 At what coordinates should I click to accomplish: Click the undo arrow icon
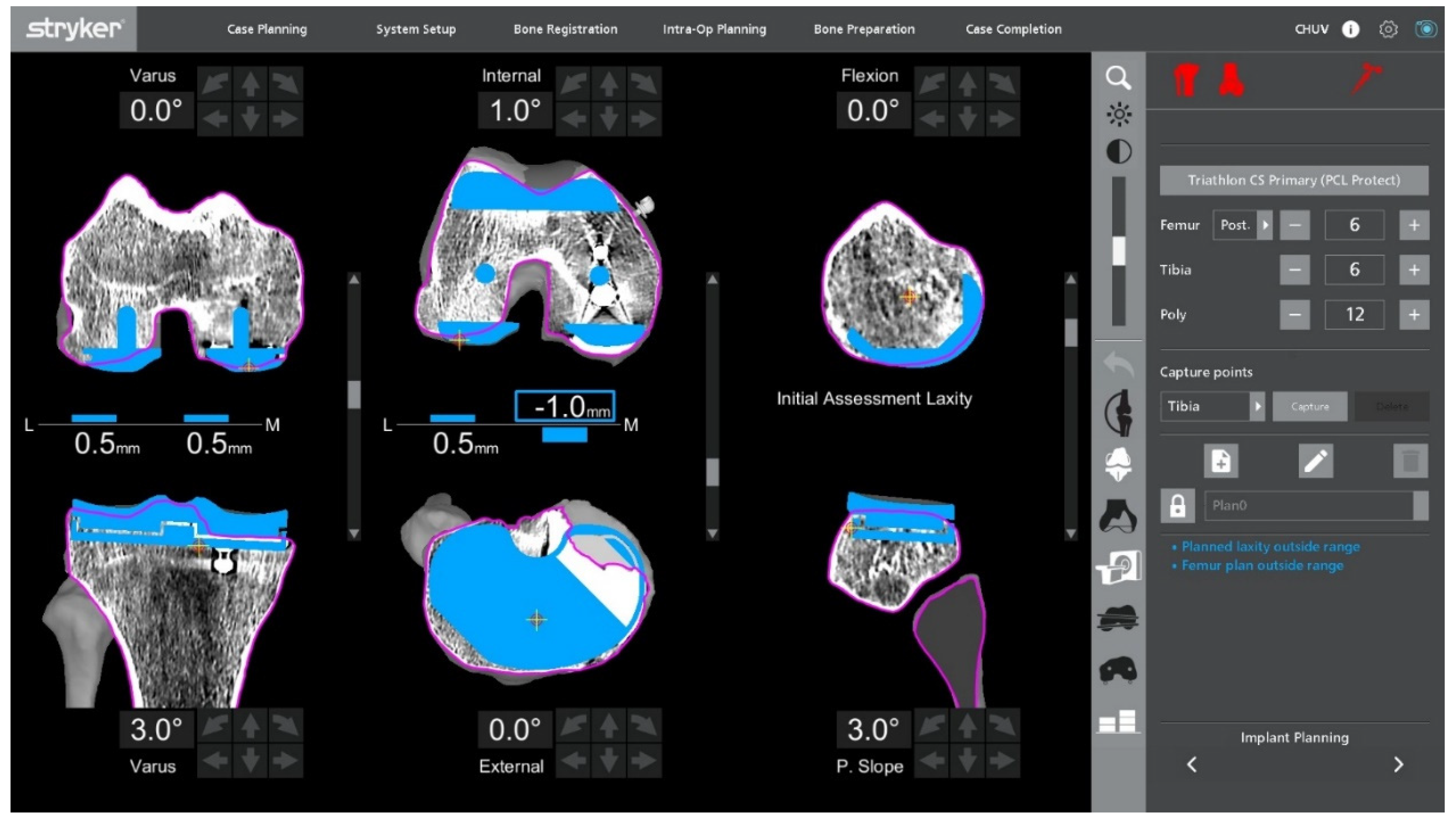tap(1119, 365)
